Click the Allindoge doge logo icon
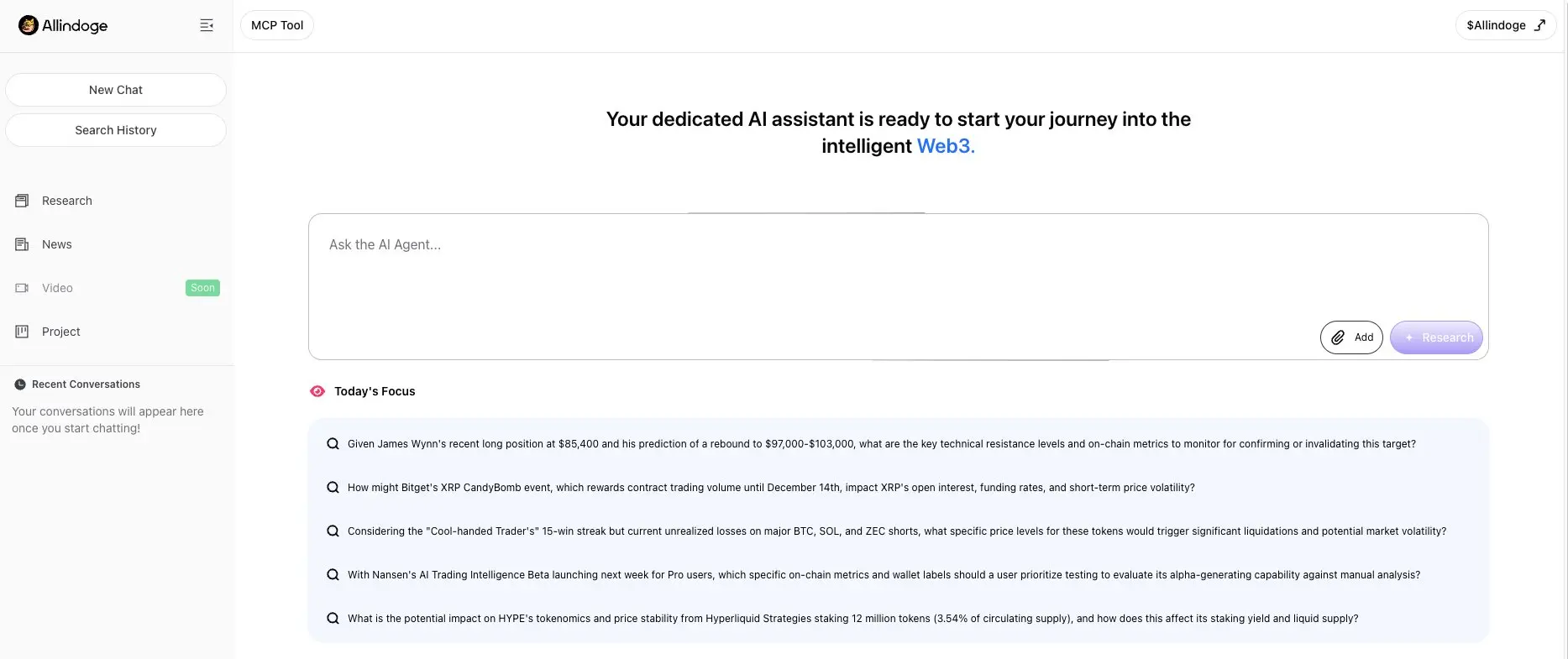The height and width of the screenshot is (659, 1568). [x=29, y=25]
